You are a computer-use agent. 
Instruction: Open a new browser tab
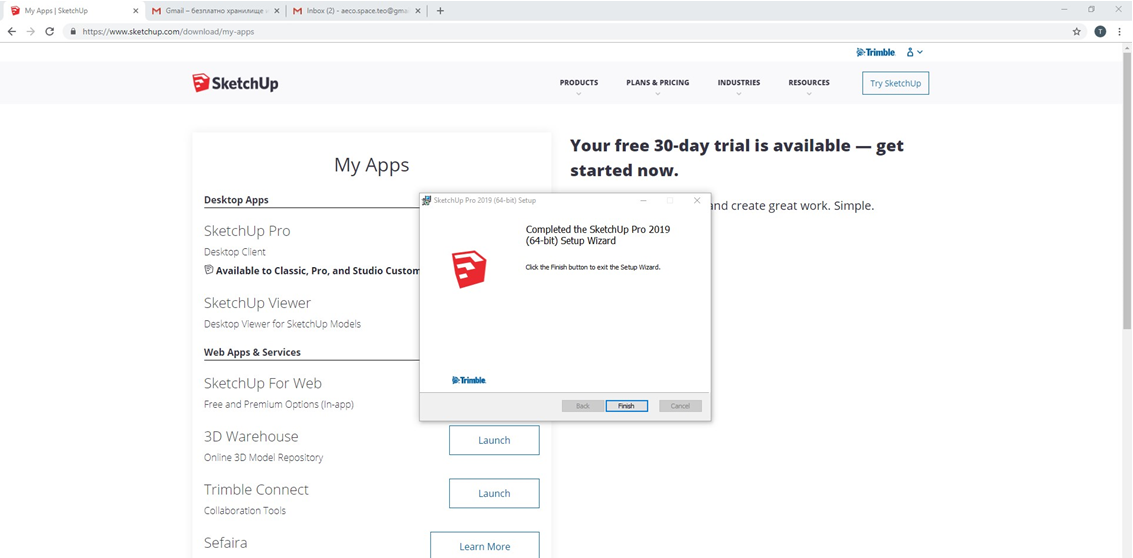pyautogui.click(x=441, y=11)
